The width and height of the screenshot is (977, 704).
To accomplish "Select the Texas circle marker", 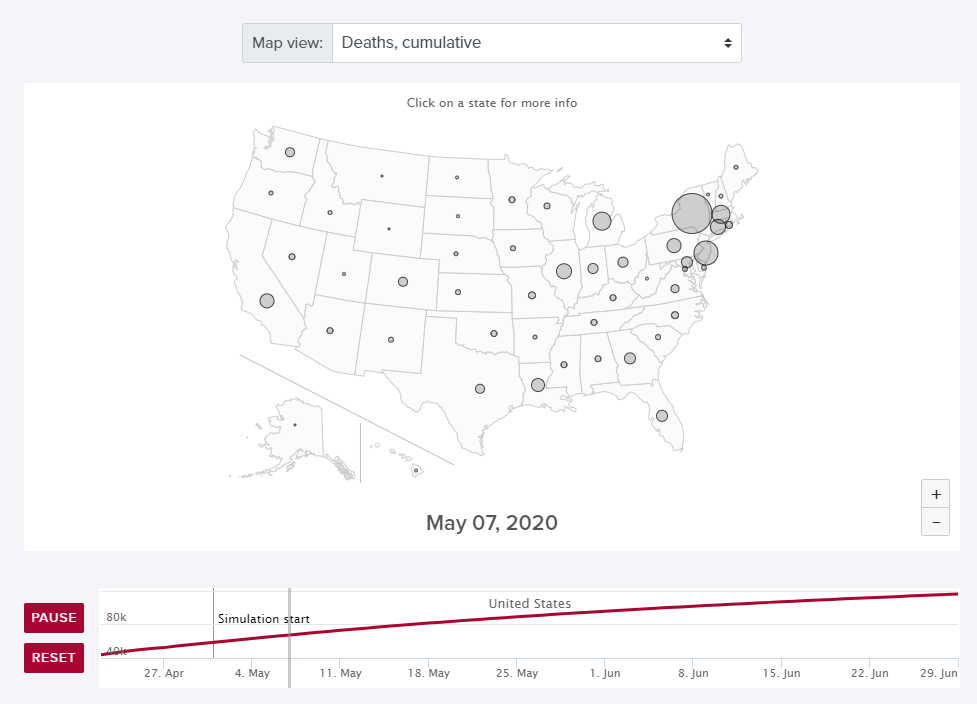I will click(x=480, y=388).
